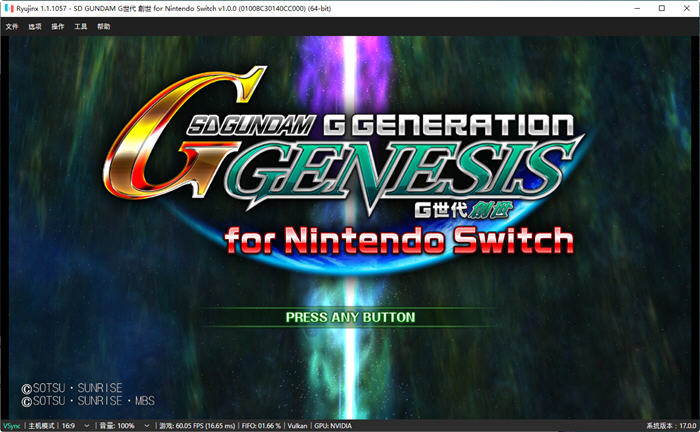
Task: Expand the aspect ratio dropdown arrow
Action: coord(87,426)
